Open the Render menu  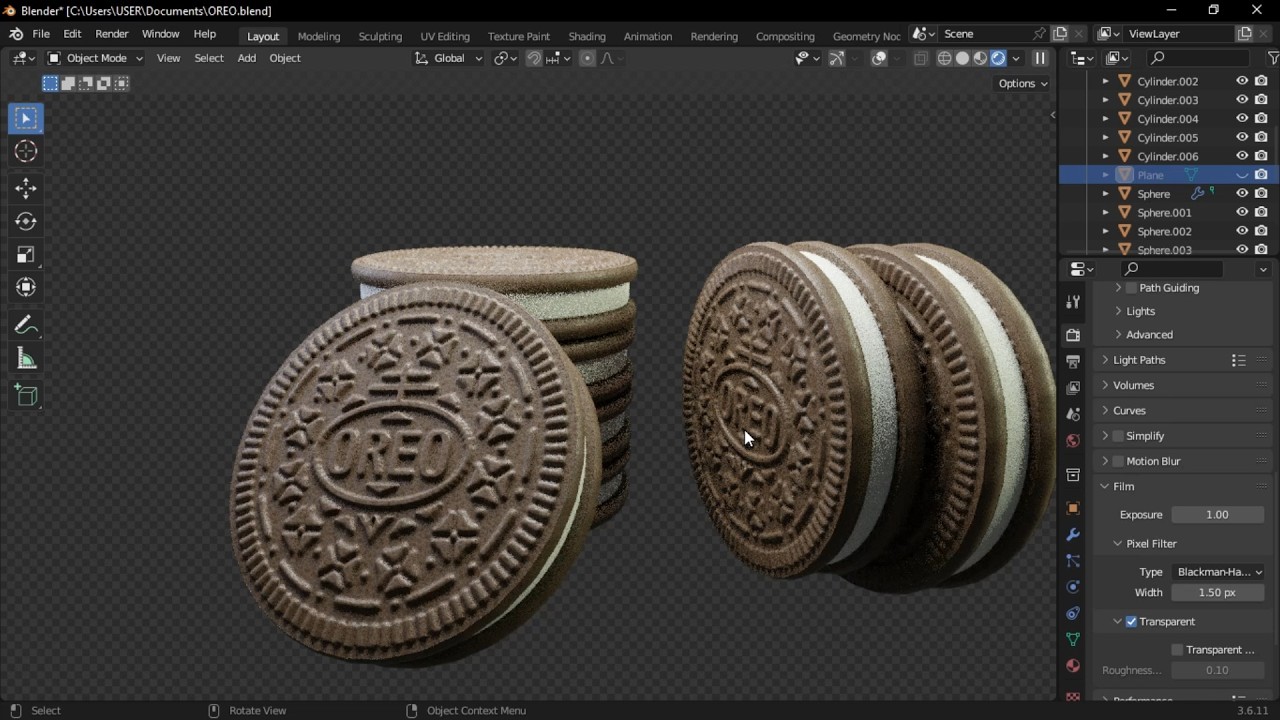(112, 34)
